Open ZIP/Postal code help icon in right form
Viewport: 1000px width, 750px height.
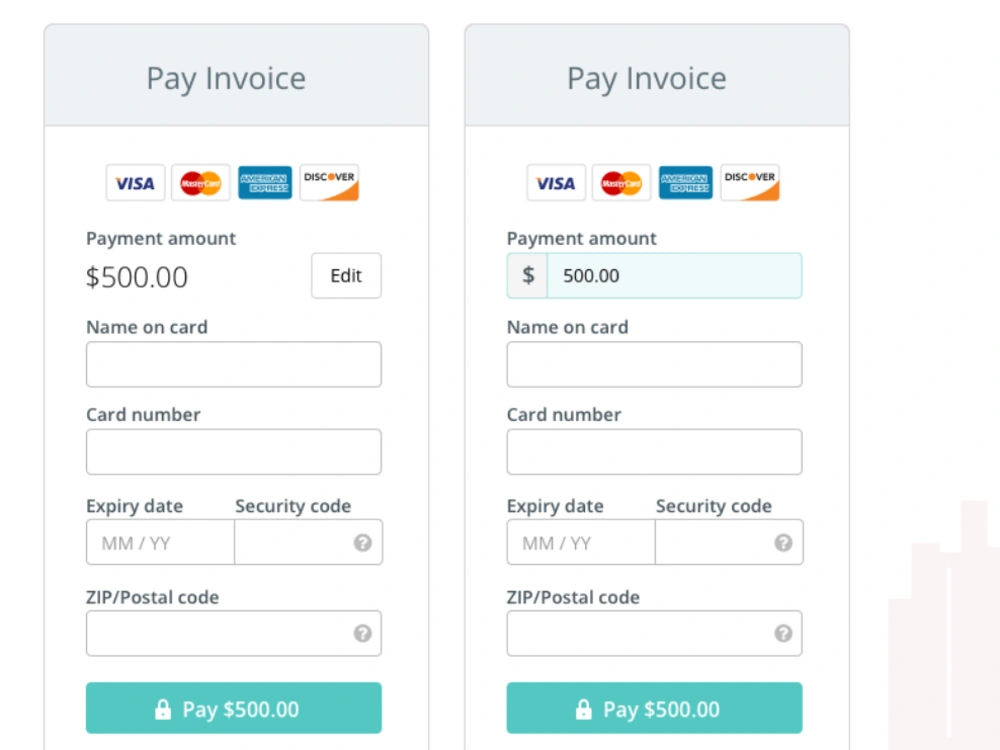pos(783,633)
